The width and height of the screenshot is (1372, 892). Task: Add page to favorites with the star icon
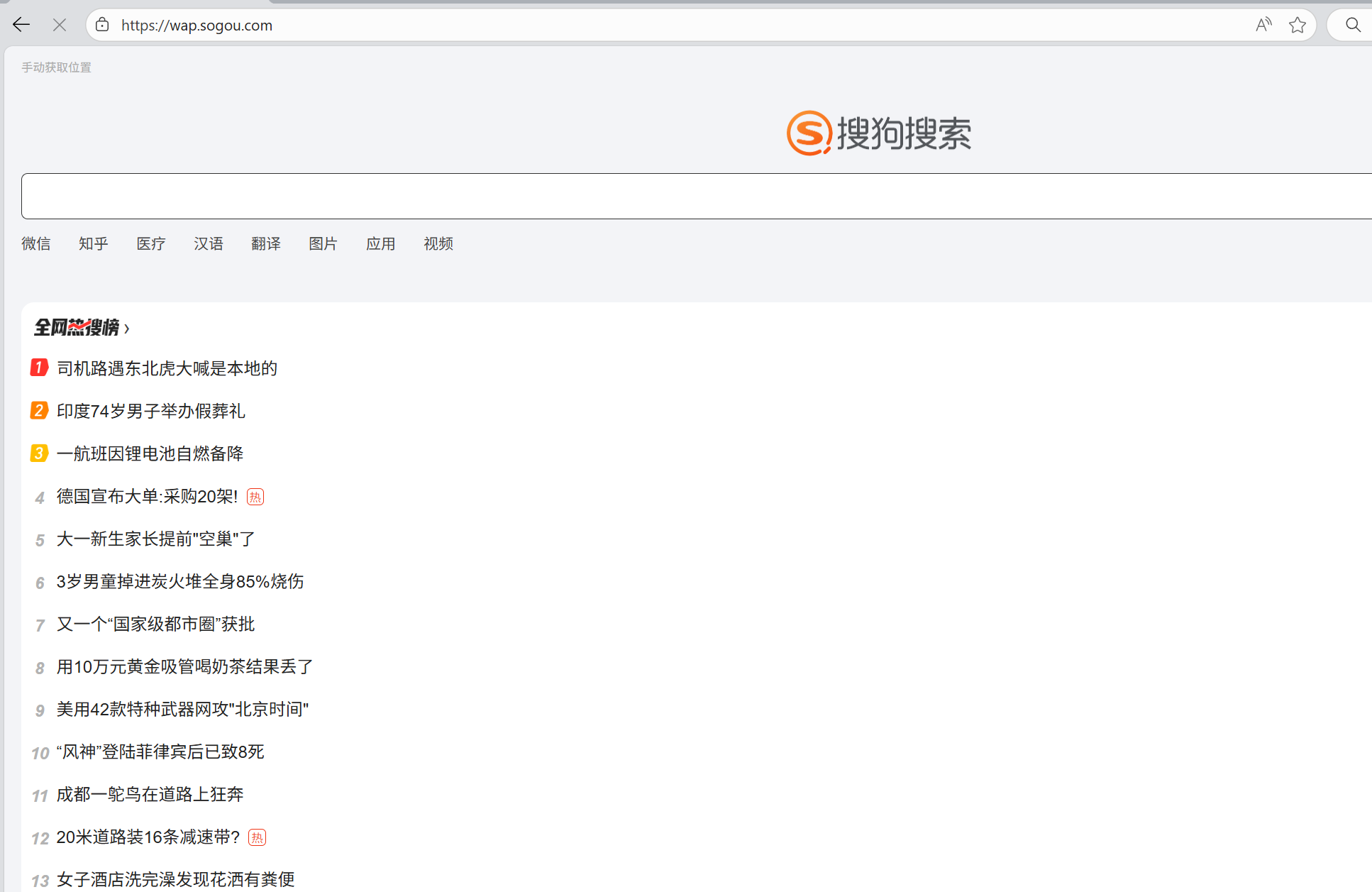point(1298,25)
